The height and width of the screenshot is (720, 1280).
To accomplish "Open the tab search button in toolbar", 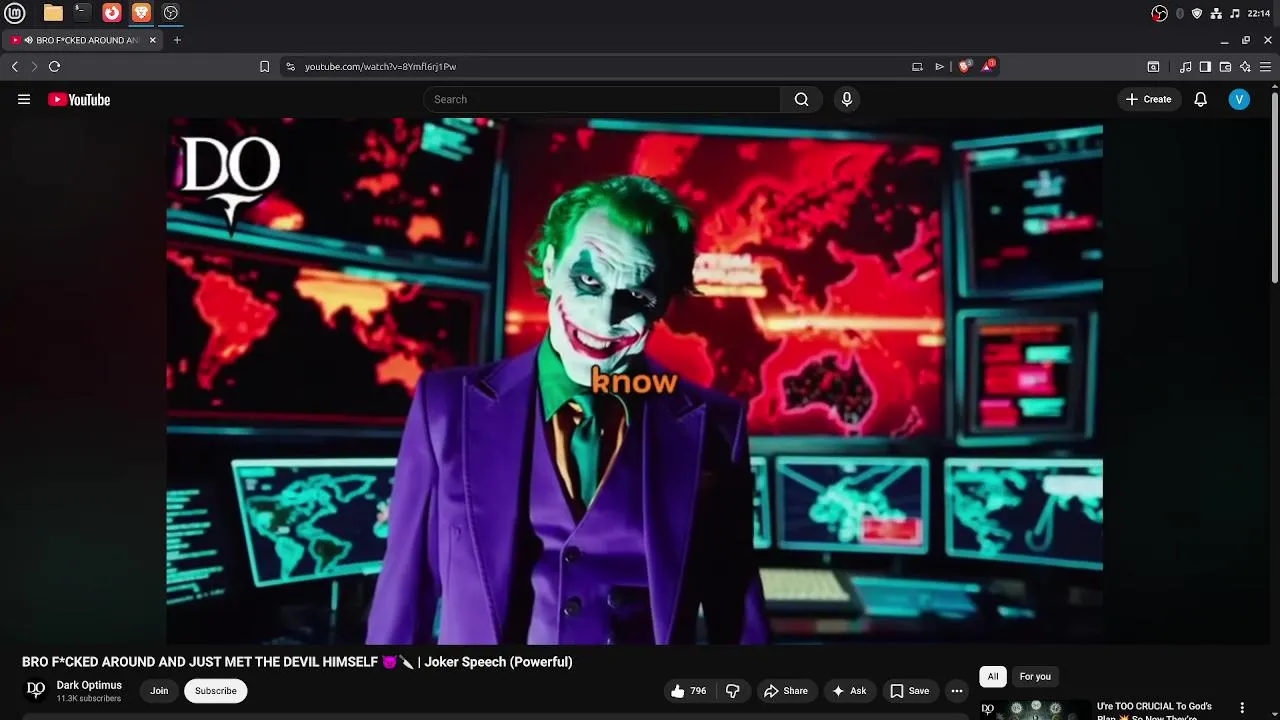I will tap(1153, 67).
